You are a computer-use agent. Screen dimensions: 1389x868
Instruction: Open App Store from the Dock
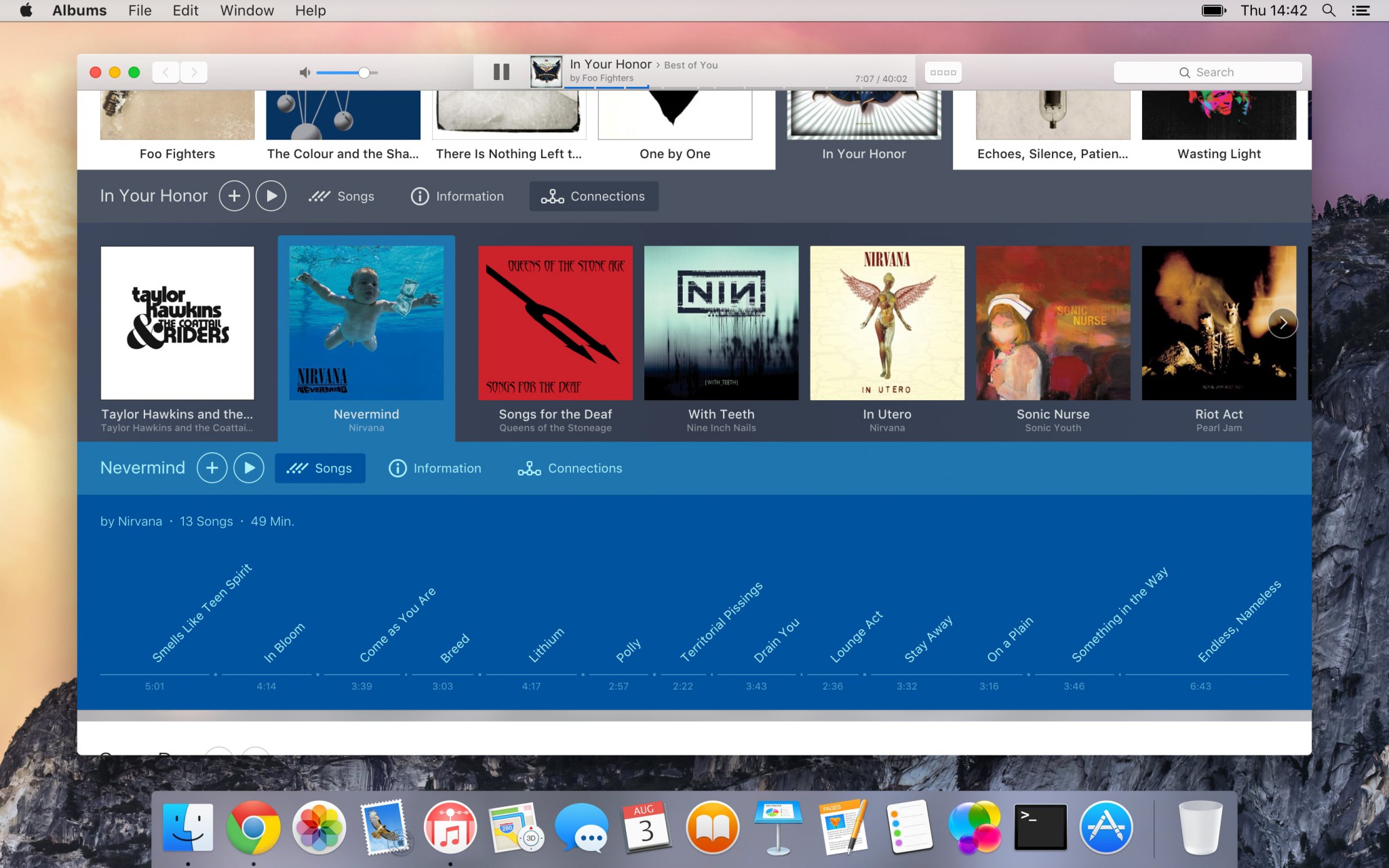[1106, 827]
